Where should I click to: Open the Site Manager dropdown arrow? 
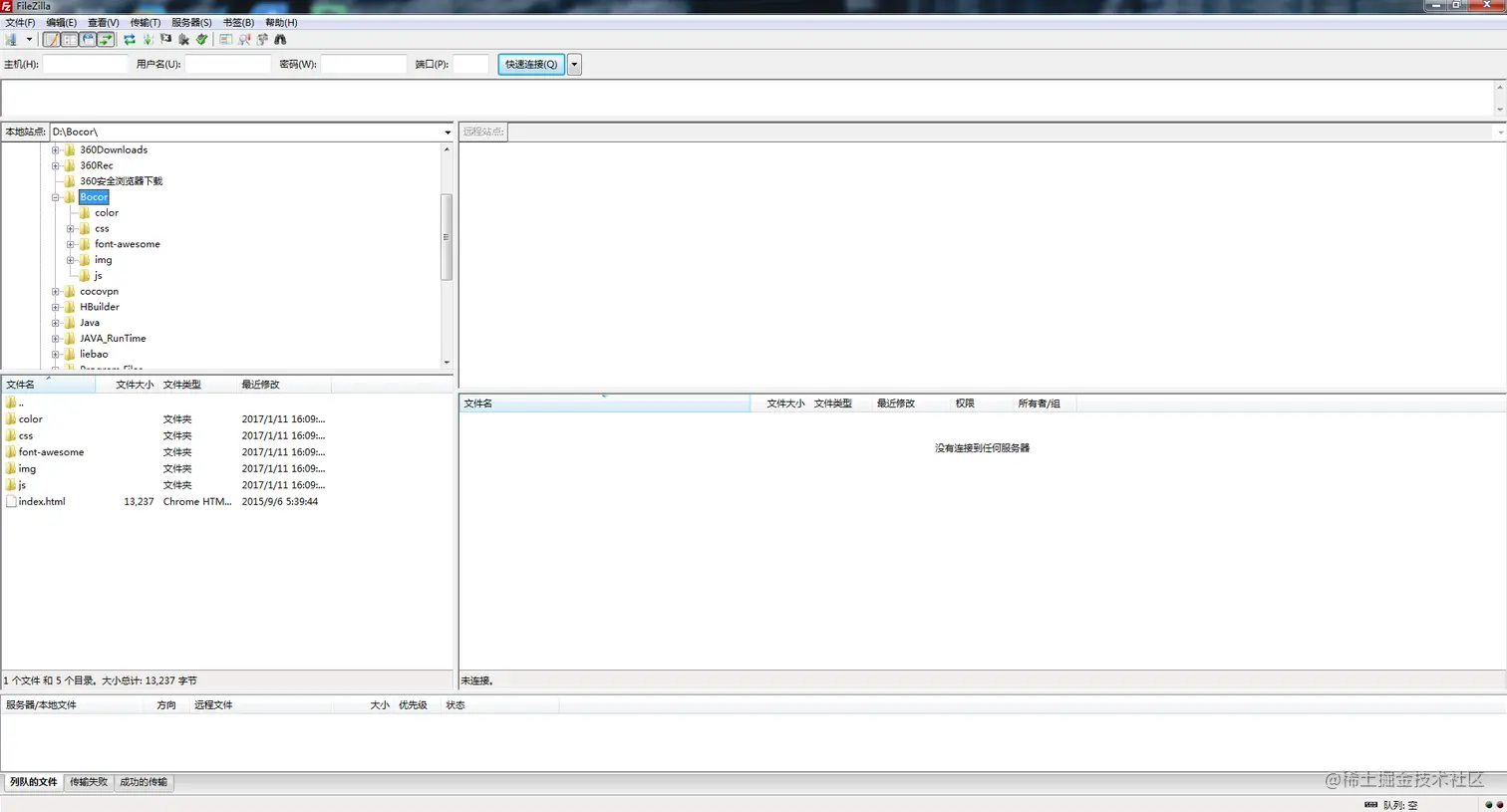pos(29,40)
